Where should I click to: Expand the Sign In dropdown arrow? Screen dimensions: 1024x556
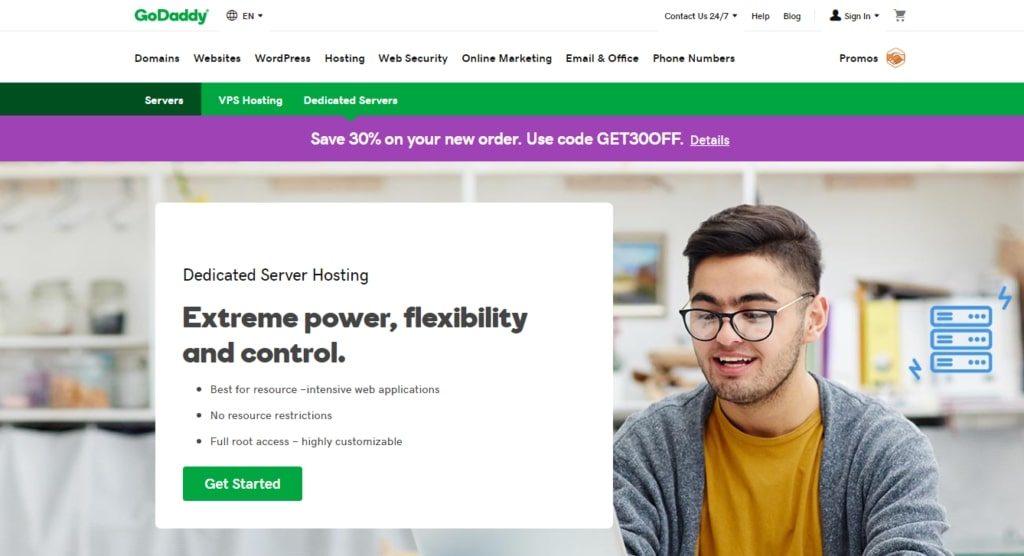tap(876, 16)
